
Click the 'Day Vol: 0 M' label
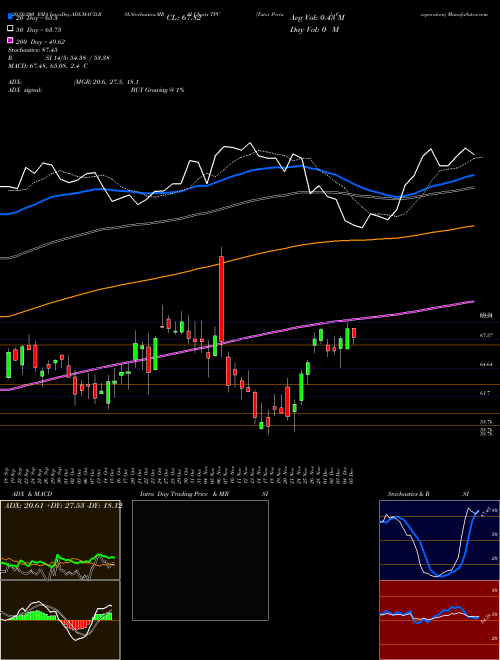[314, 29]
